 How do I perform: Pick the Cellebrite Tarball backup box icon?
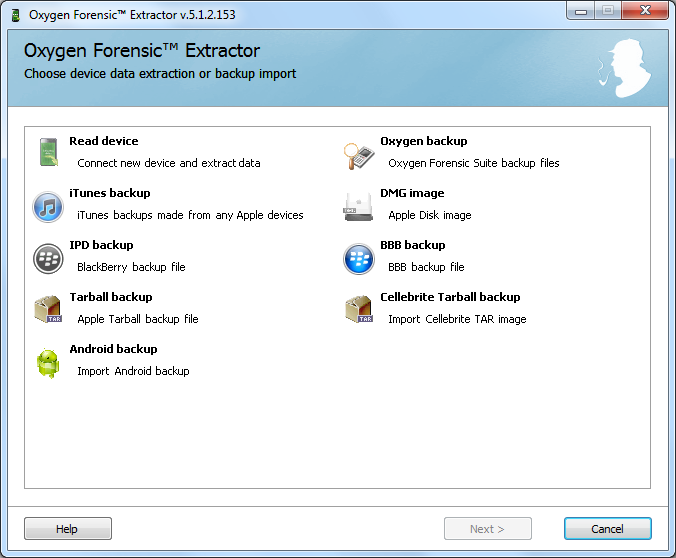pos(359,309)
